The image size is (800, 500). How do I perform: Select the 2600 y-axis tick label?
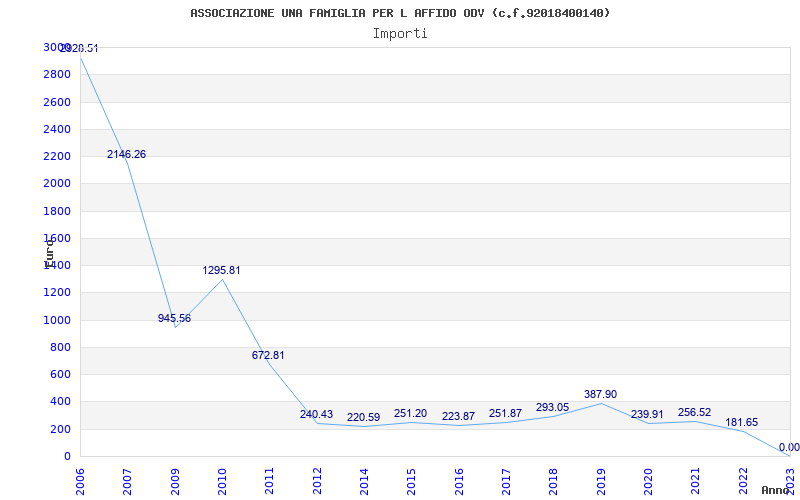point(57,102)
